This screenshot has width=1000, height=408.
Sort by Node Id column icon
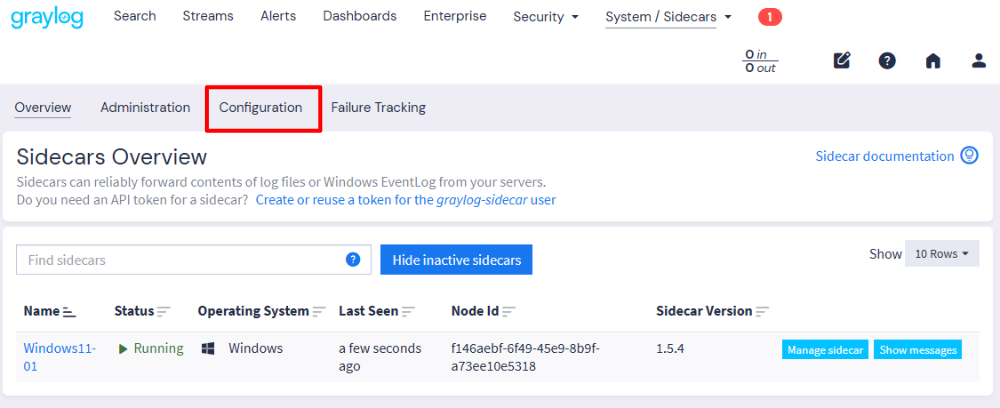point(509,312)
